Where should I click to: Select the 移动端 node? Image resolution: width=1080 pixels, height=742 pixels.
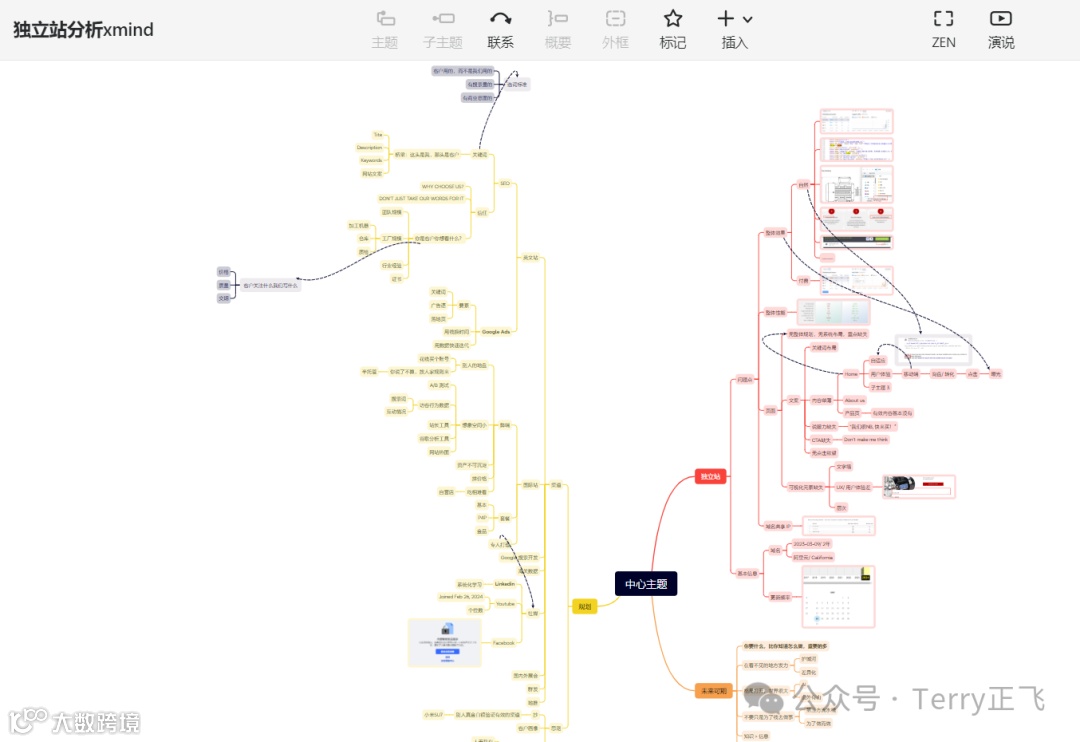pyautogui.click(x=911, y=374)
